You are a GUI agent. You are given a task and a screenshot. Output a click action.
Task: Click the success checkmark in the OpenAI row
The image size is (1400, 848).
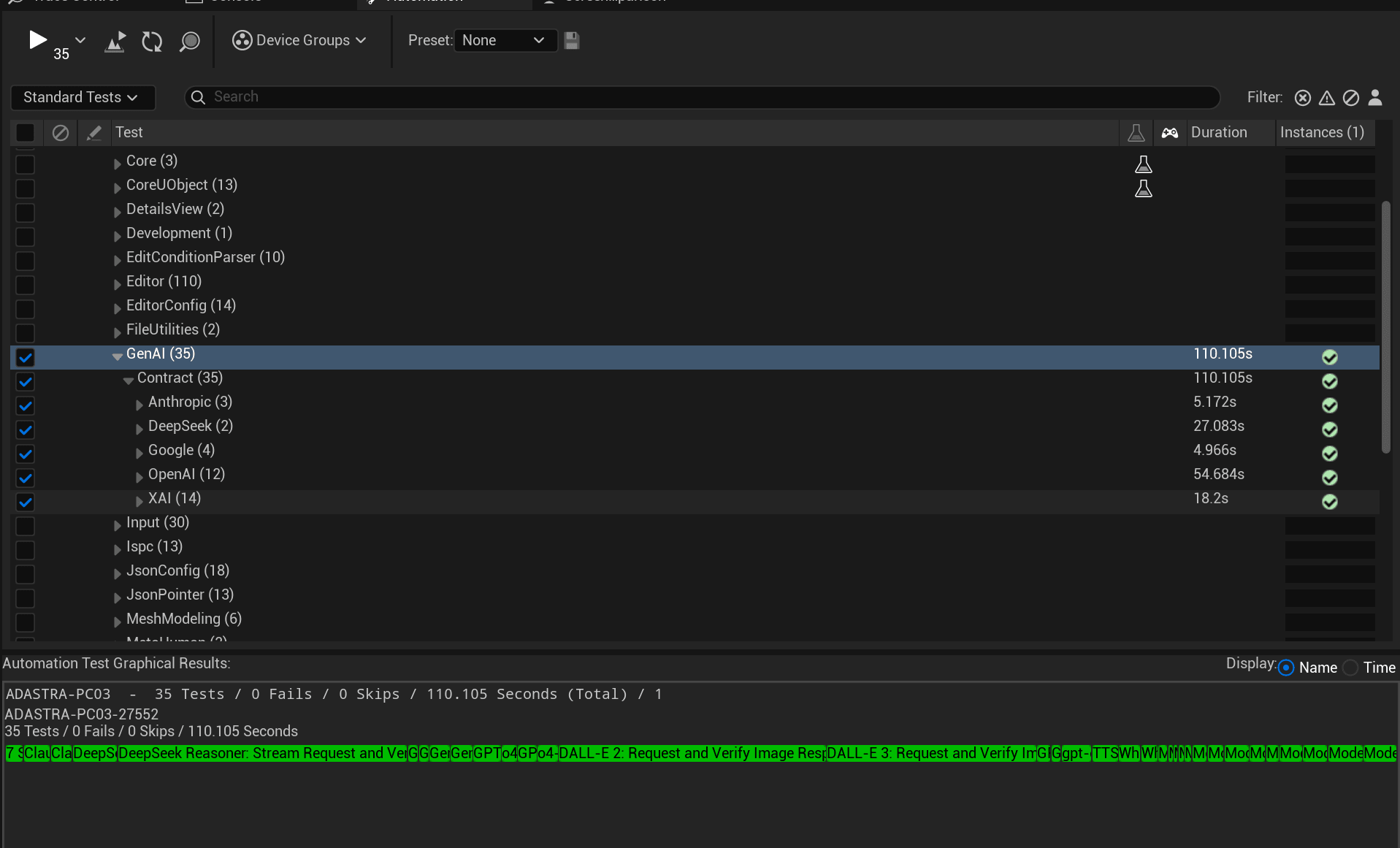click(1329, 477)
